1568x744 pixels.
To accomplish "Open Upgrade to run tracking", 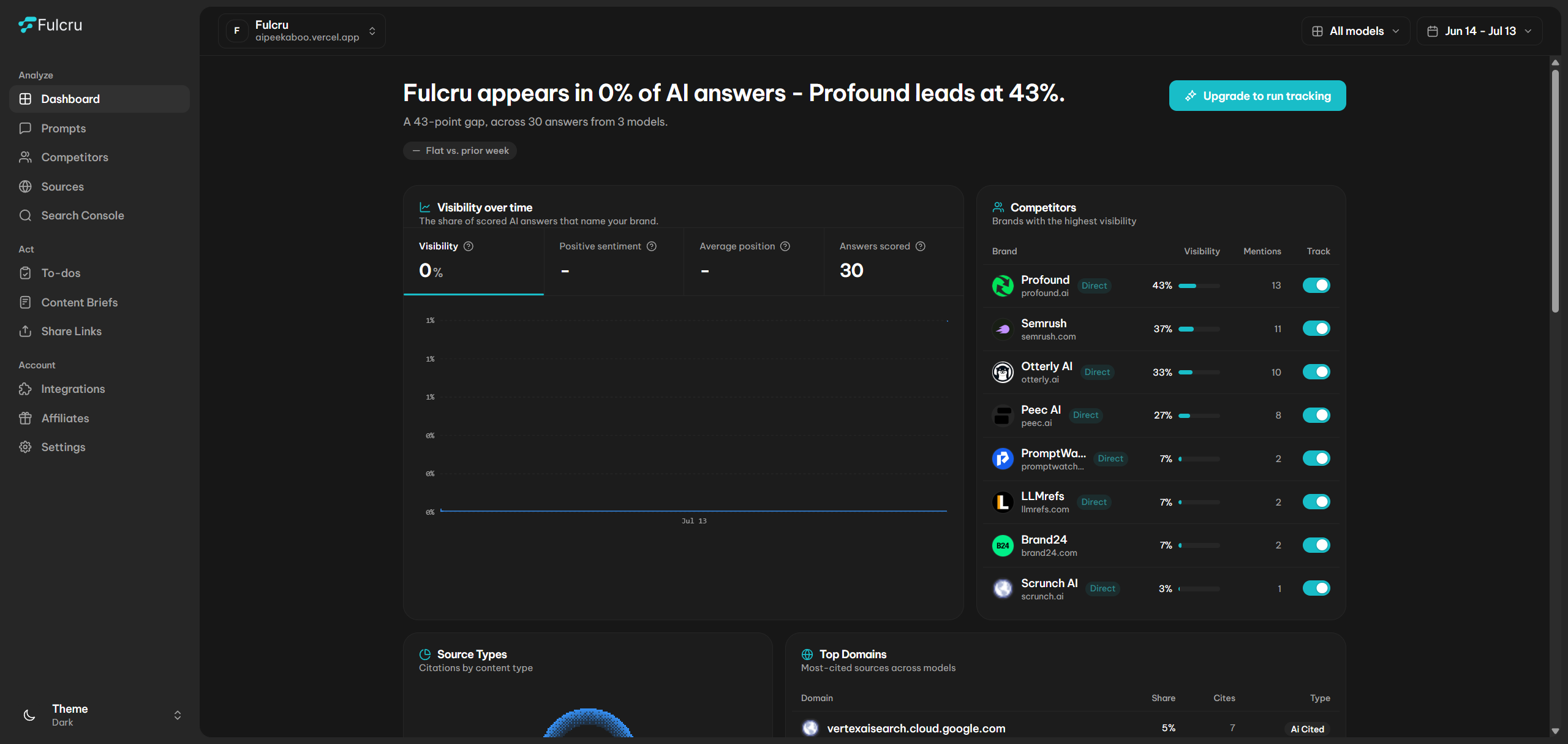I will (1257, 96).
